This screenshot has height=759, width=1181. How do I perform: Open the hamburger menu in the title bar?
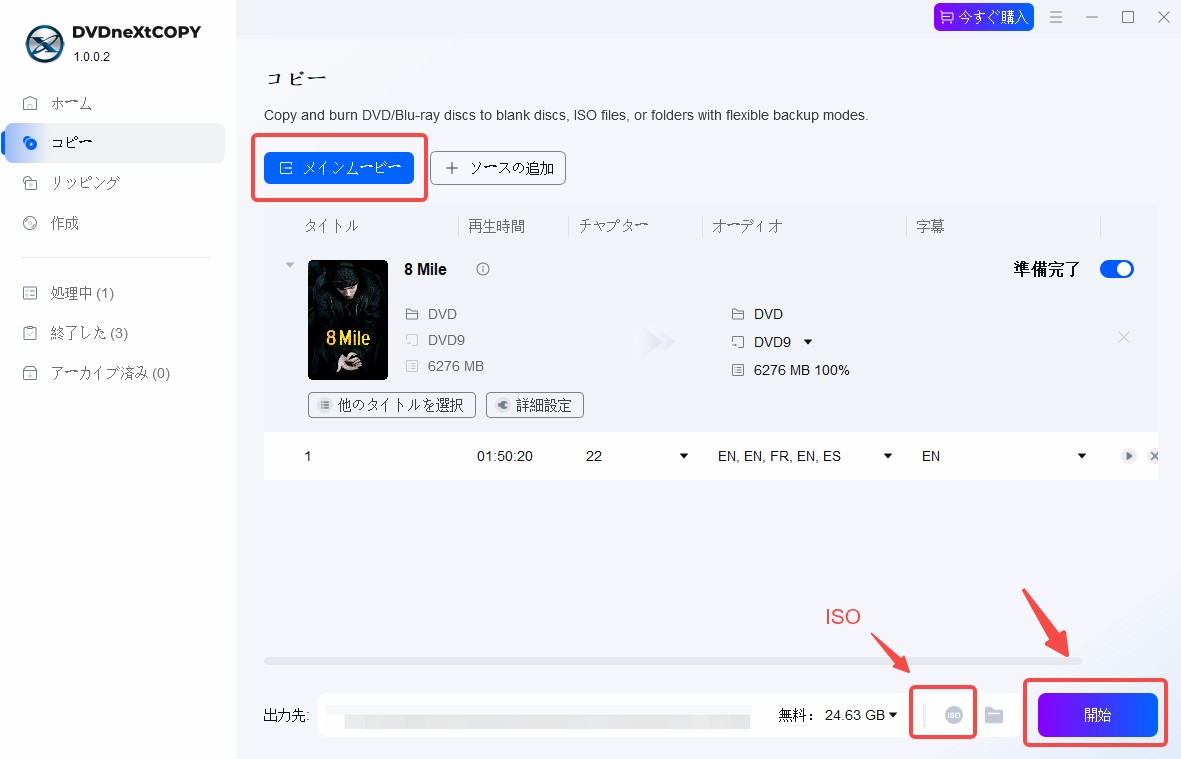1056,17
